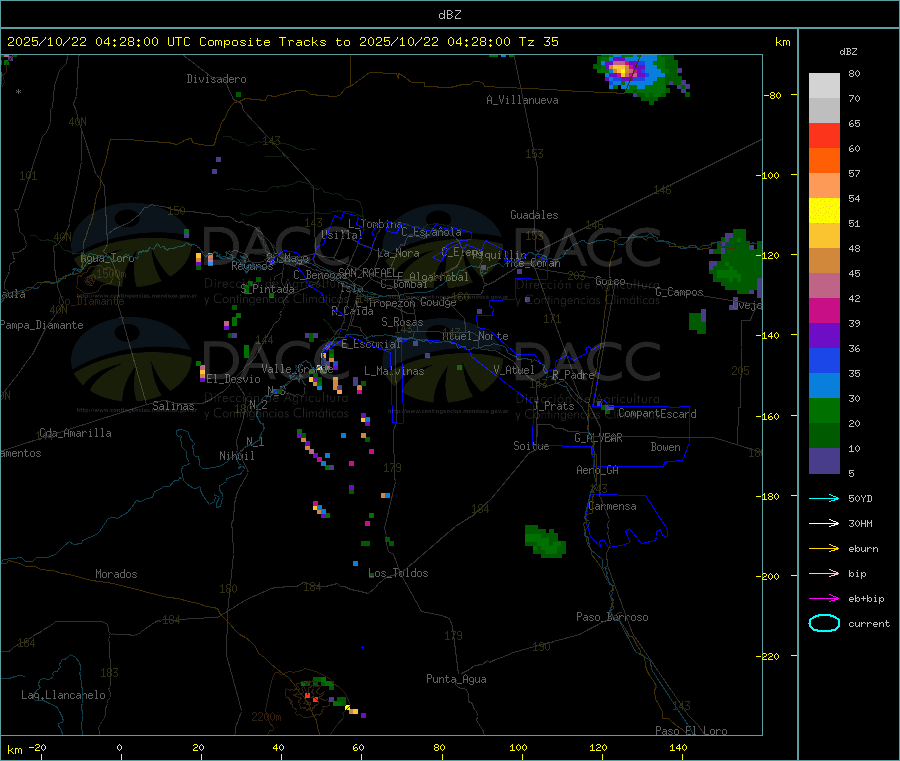Click the gray color band above the 70 dBZ mark
The image size is (900, 761).
click(x=824, y=86)
